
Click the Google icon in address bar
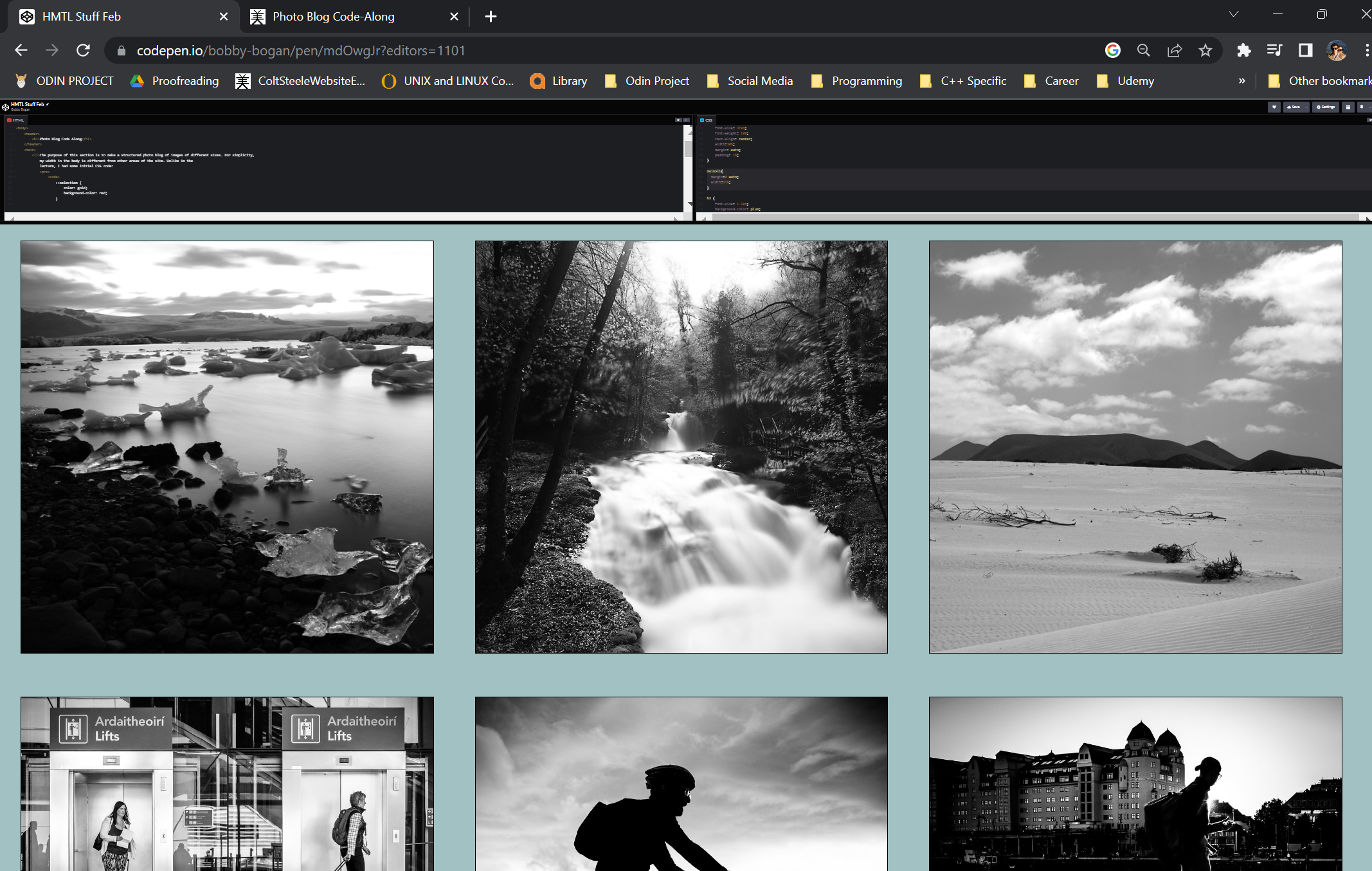1113,50
